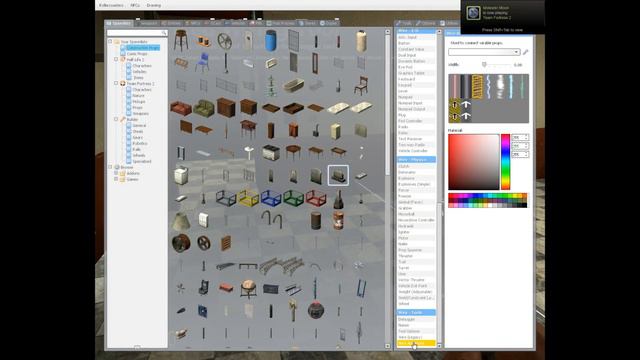Spawn the tall beige propane tank prop
640x360 pixels.
[360, 41]
